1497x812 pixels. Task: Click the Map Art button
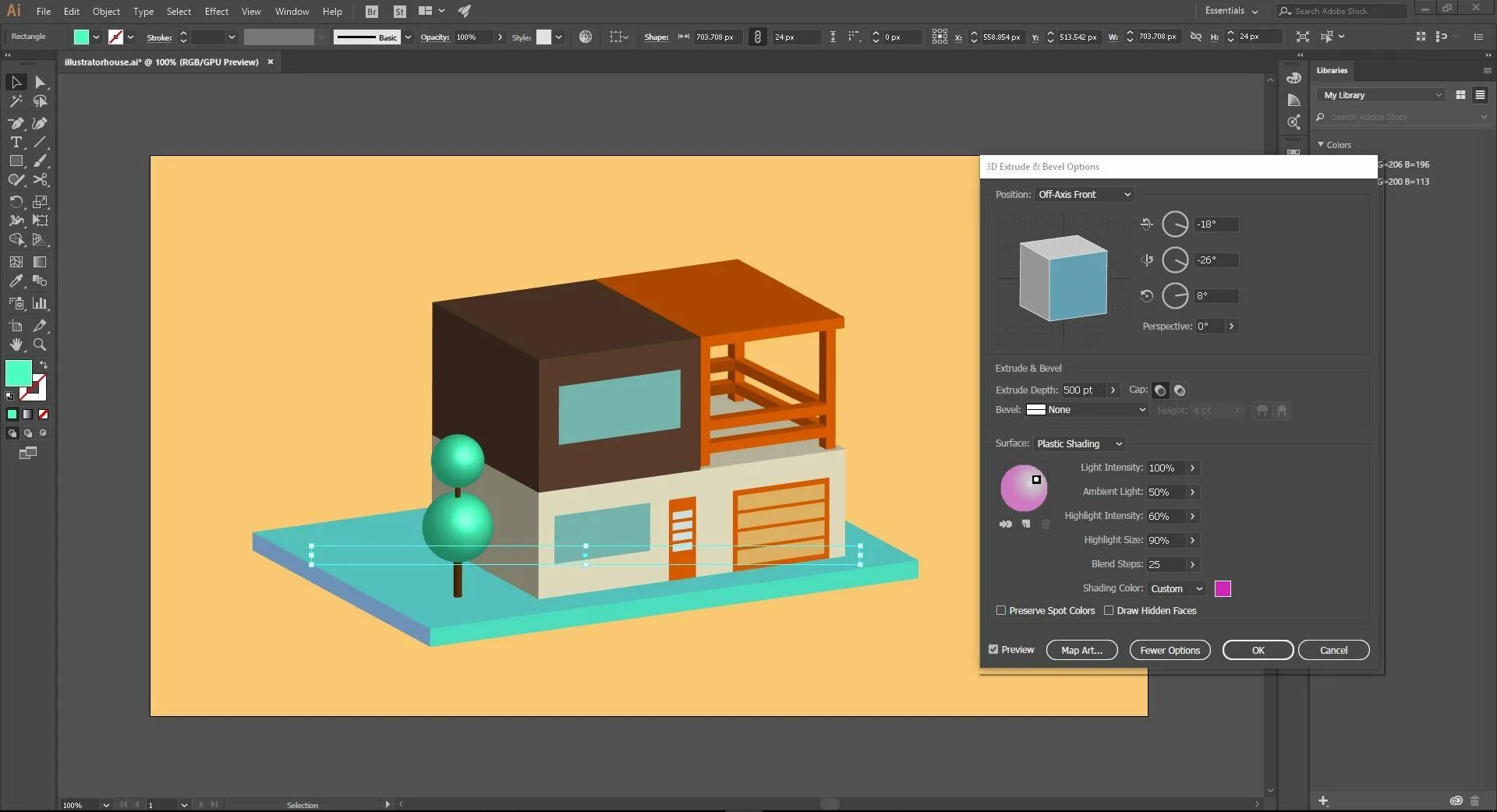[x=1081, y=650]
